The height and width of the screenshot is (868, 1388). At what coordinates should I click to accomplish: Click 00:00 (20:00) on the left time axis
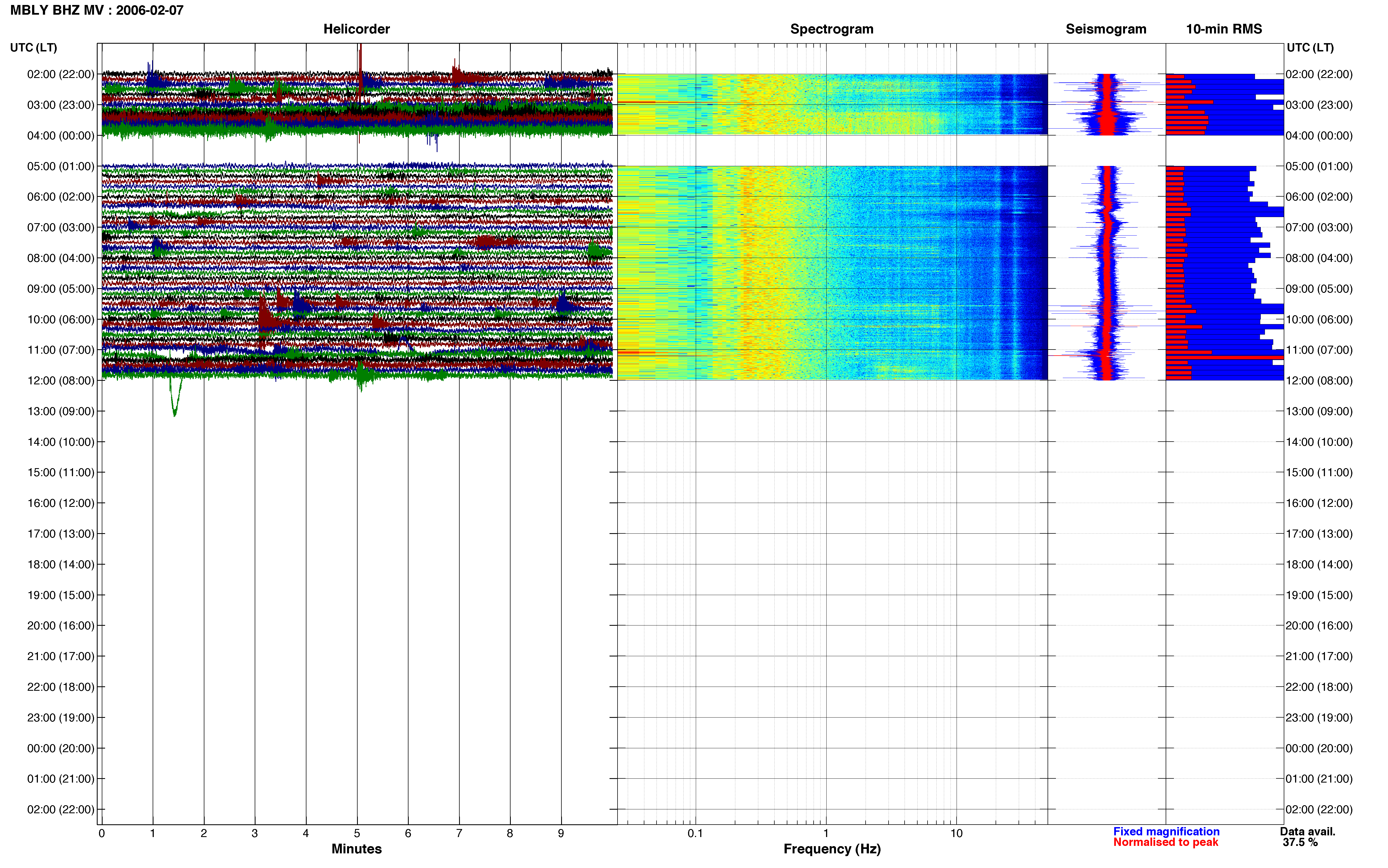pyautogui.click(x=61, y=748)
